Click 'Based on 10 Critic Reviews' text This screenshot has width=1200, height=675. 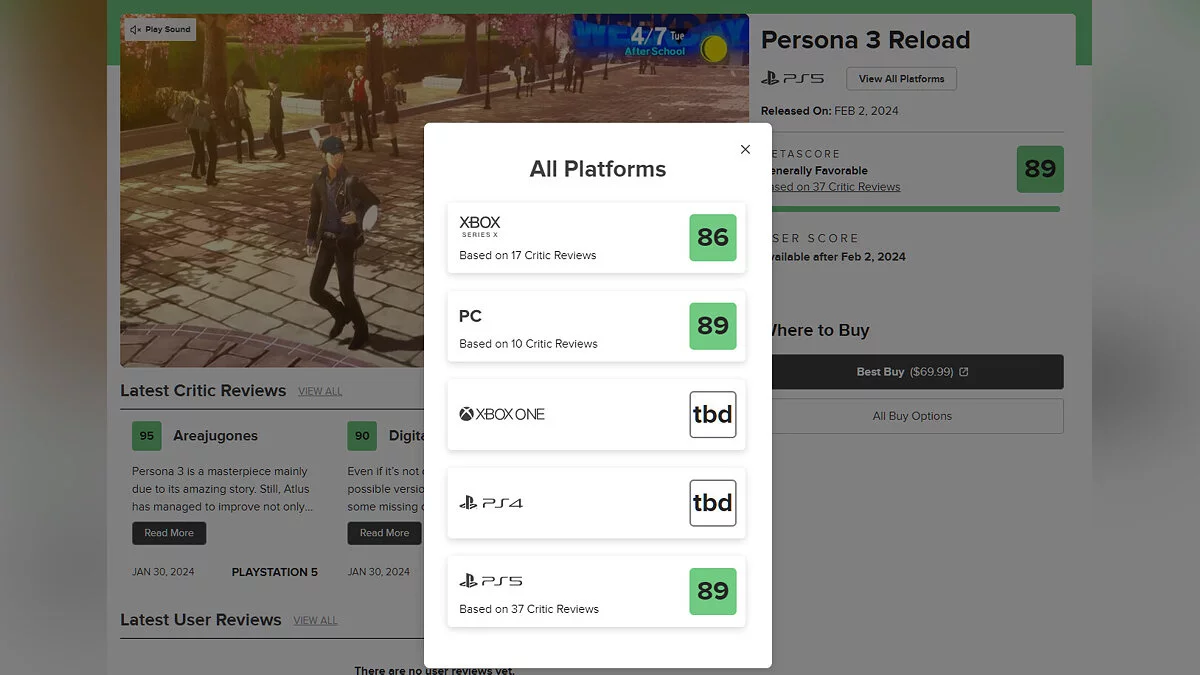[x=528, y=344]
